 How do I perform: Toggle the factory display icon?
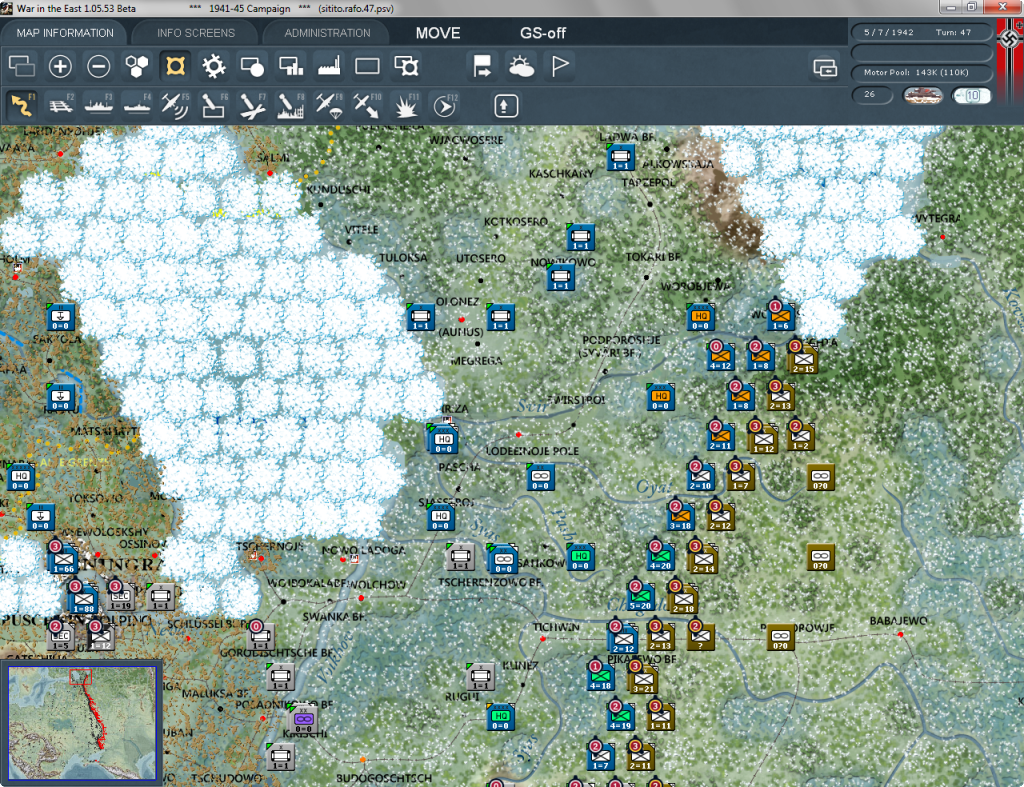(328, 66)
